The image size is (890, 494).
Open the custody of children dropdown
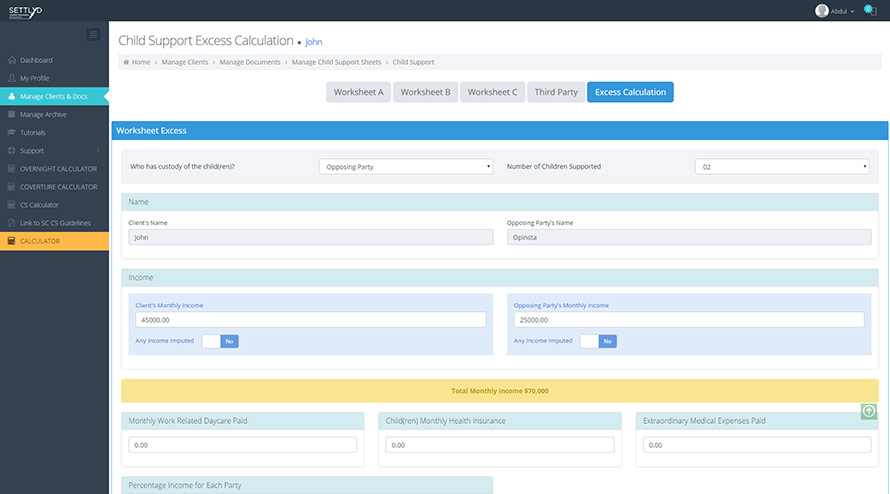[x=405, y=167]
